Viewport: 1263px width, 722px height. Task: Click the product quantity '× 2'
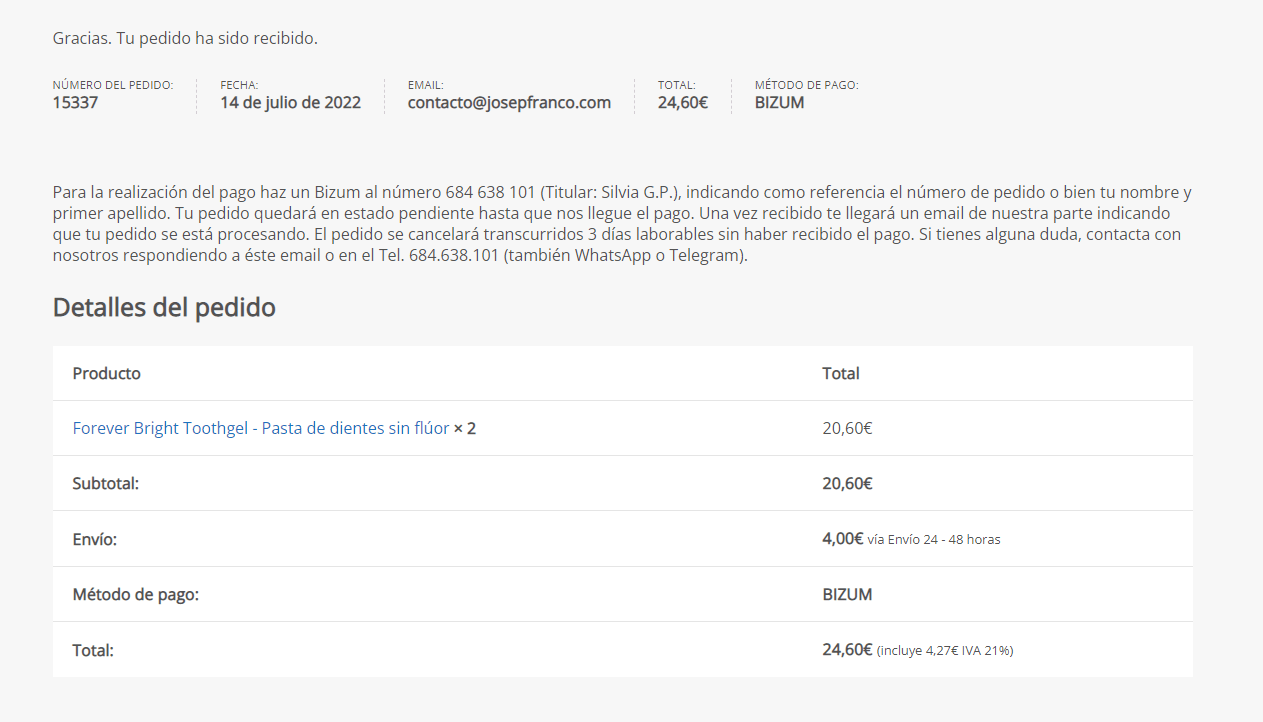(x=465, y=428)
